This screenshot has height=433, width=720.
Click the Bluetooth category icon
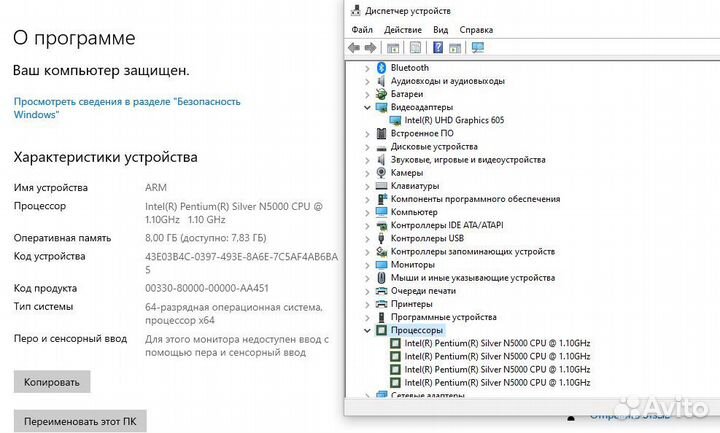[x=381, y=67]
